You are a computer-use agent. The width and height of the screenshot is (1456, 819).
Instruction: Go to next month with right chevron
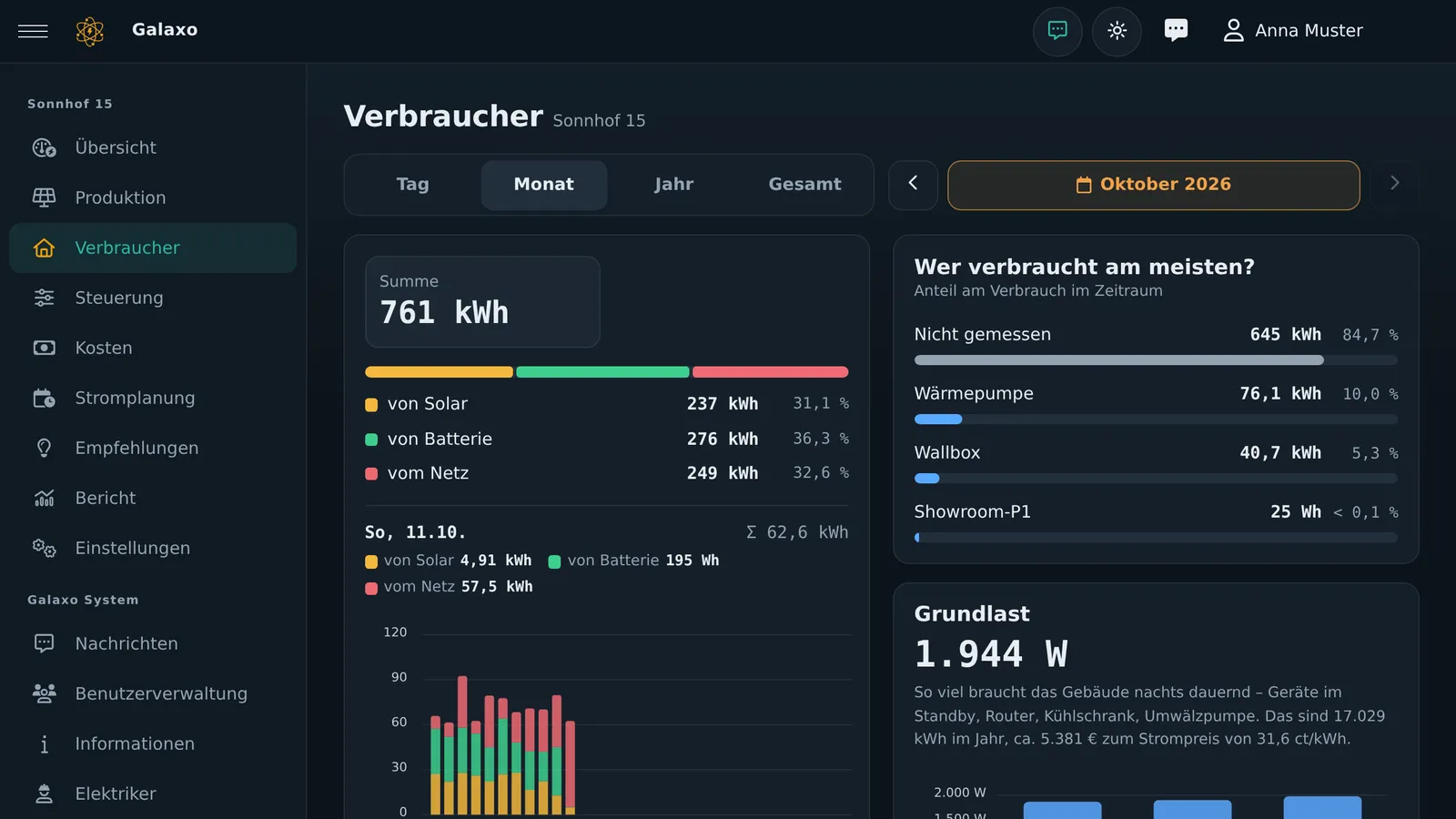coord(1394,185)
